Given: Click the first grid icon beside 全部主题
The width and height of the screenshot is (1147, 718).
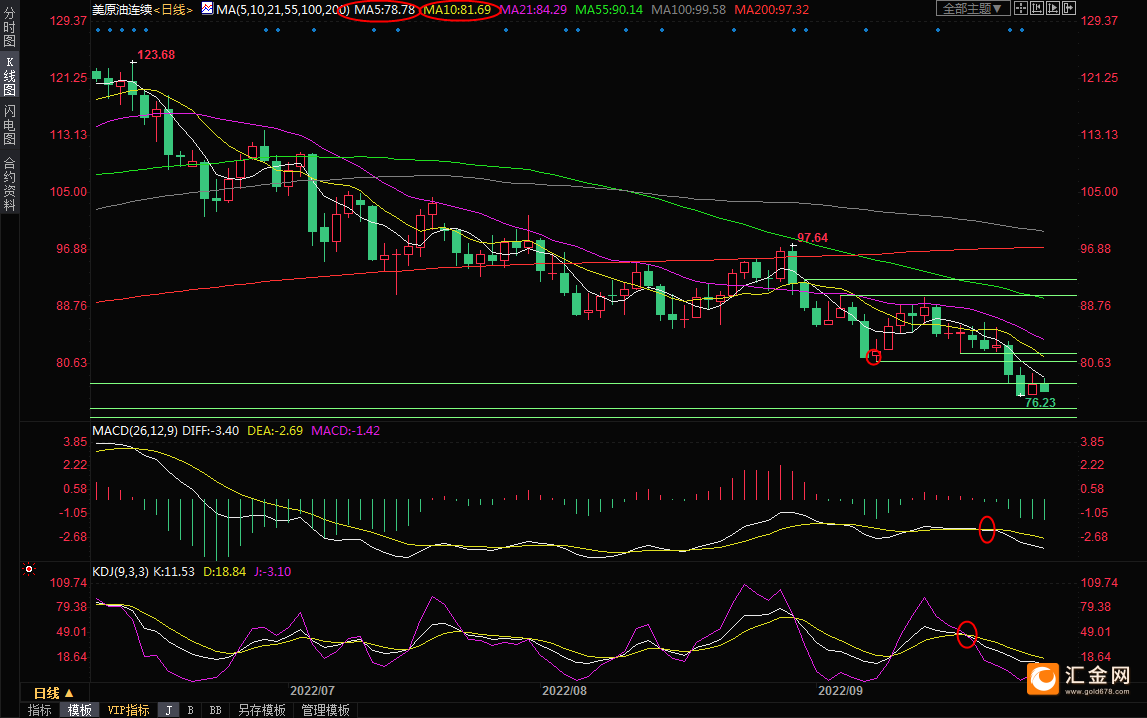Looking at the screenshot, I should (x=1020, y=9).
